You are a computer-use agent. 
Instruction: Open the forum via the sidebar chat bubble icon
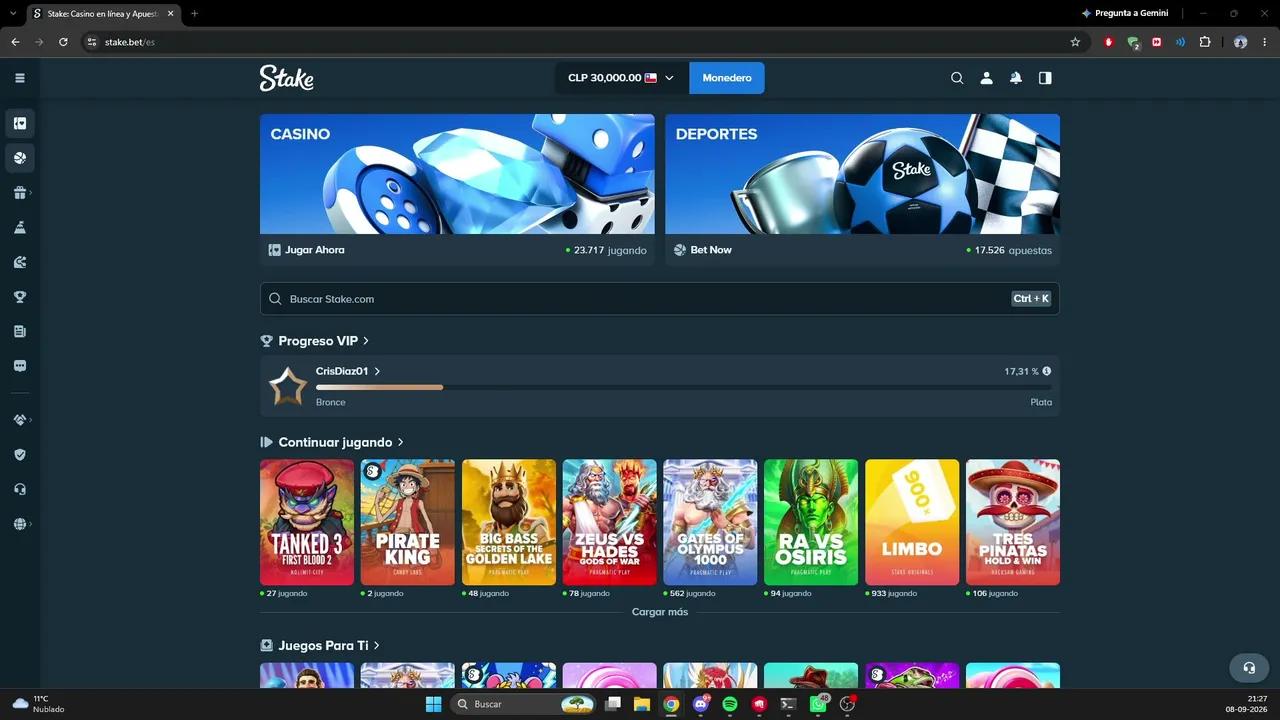tap(20, 366)
